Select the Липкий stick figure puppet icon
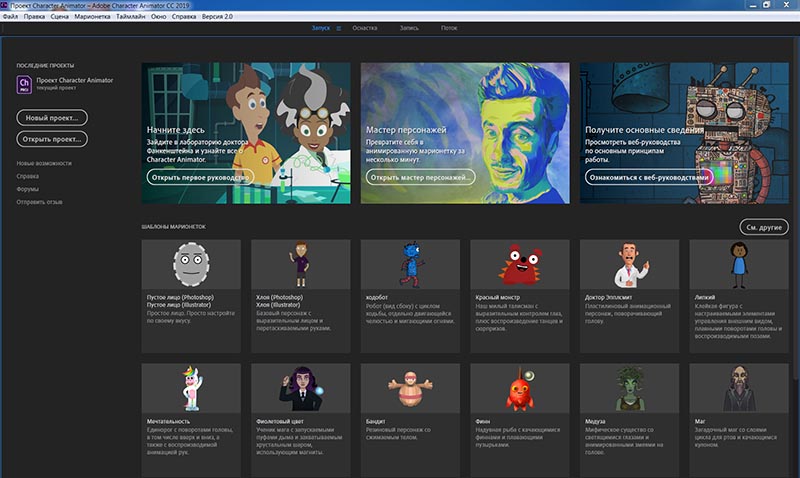The width and height of the screenshot is (800, 478). [739, 265]
